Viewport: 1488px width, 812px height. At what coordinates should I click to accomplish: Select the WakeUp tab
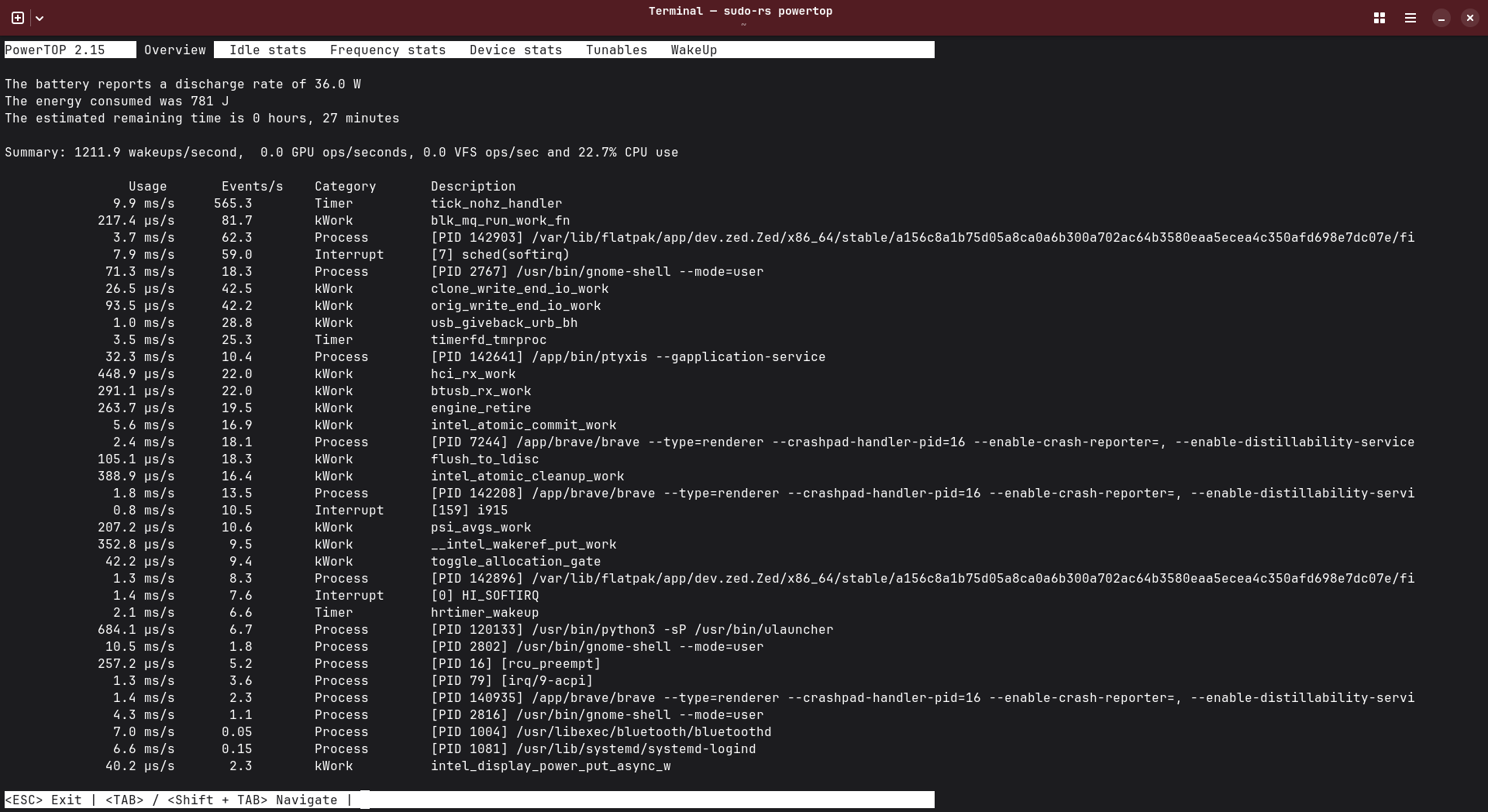coord(694,50)
